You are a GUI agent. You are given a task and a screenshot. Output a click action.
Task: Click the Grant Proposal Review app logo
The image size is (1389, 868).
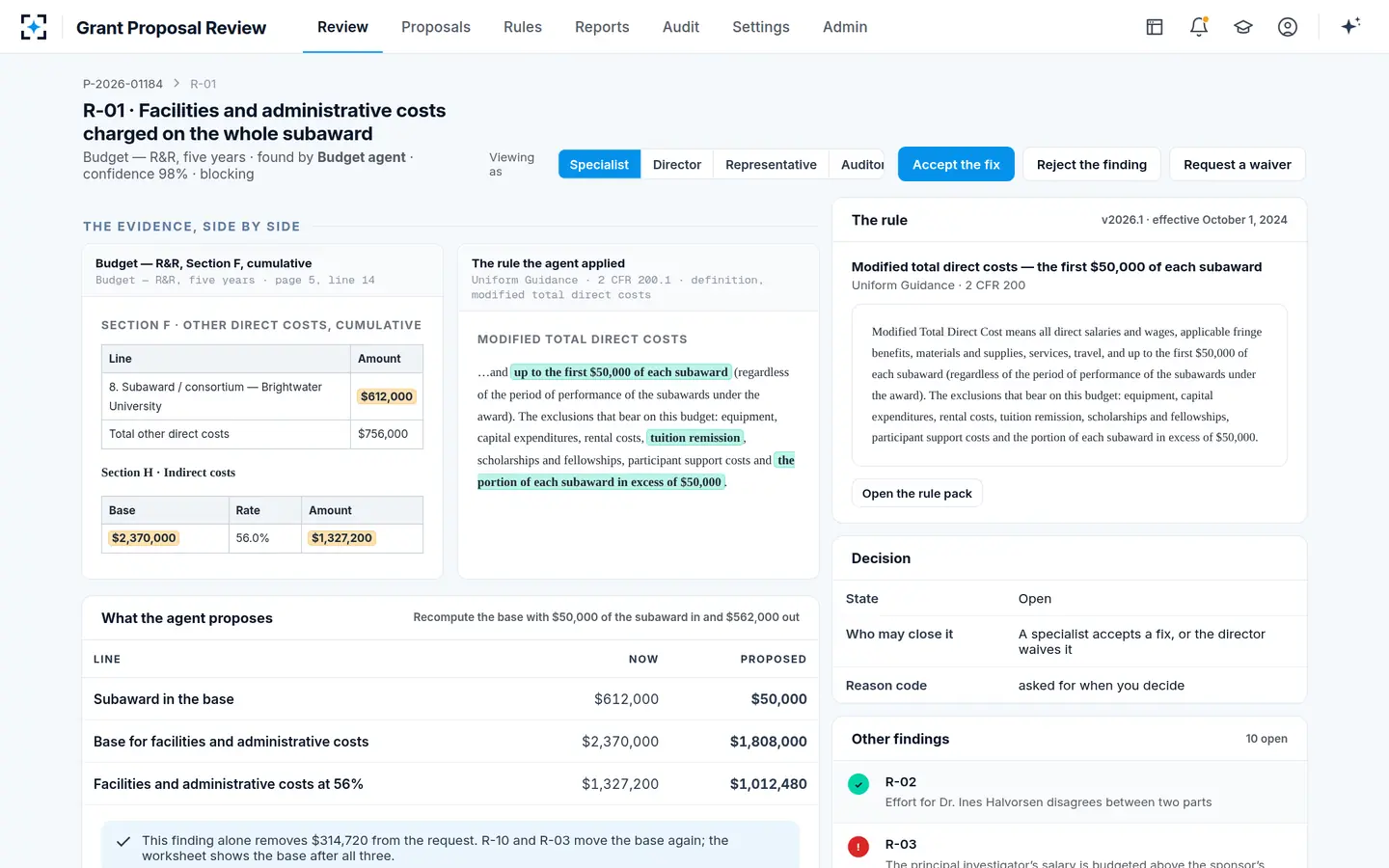click(x=34, y=27)
